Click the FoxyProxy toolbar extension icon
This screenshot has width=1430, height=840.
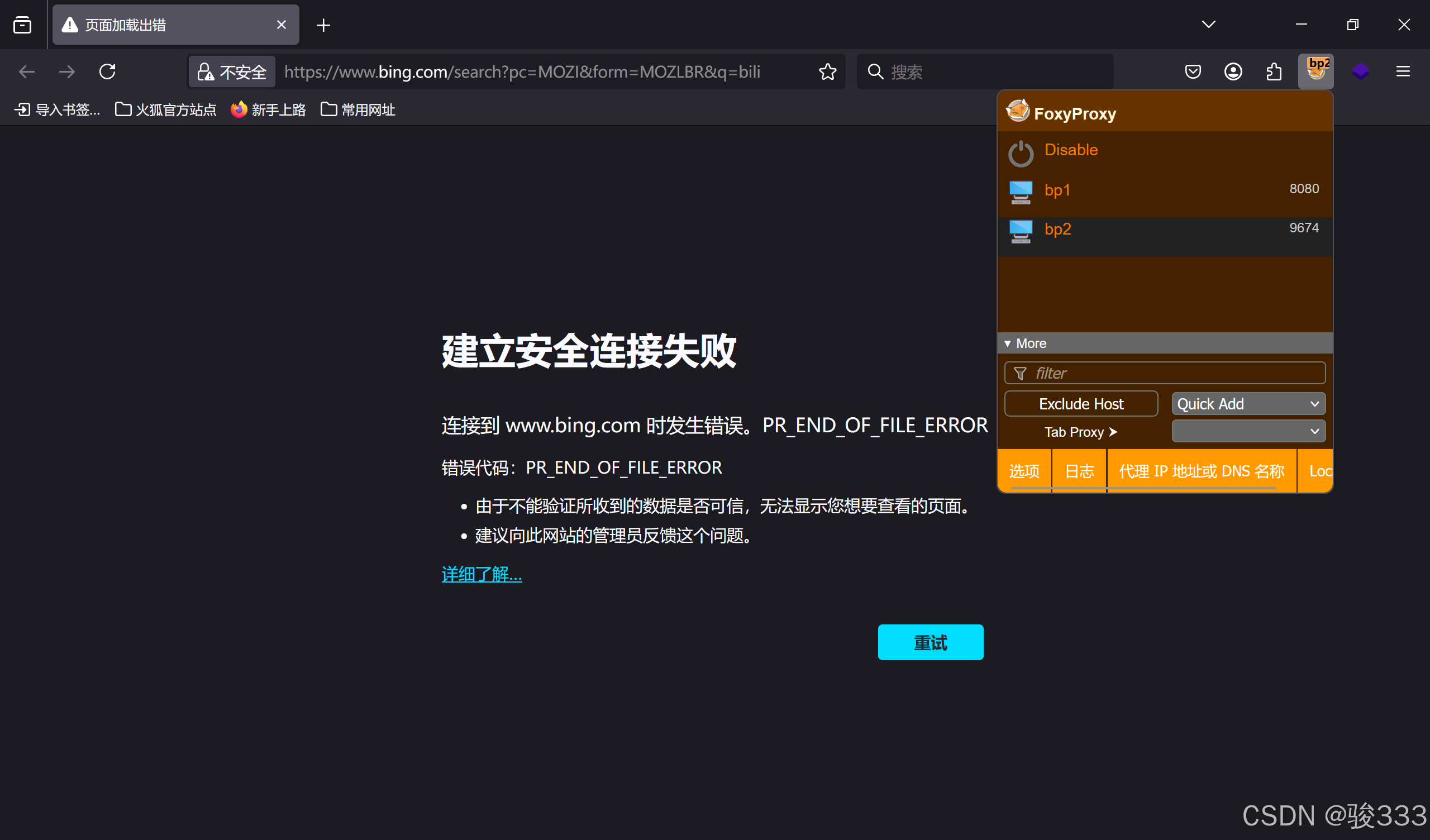tap(1315, 71)
